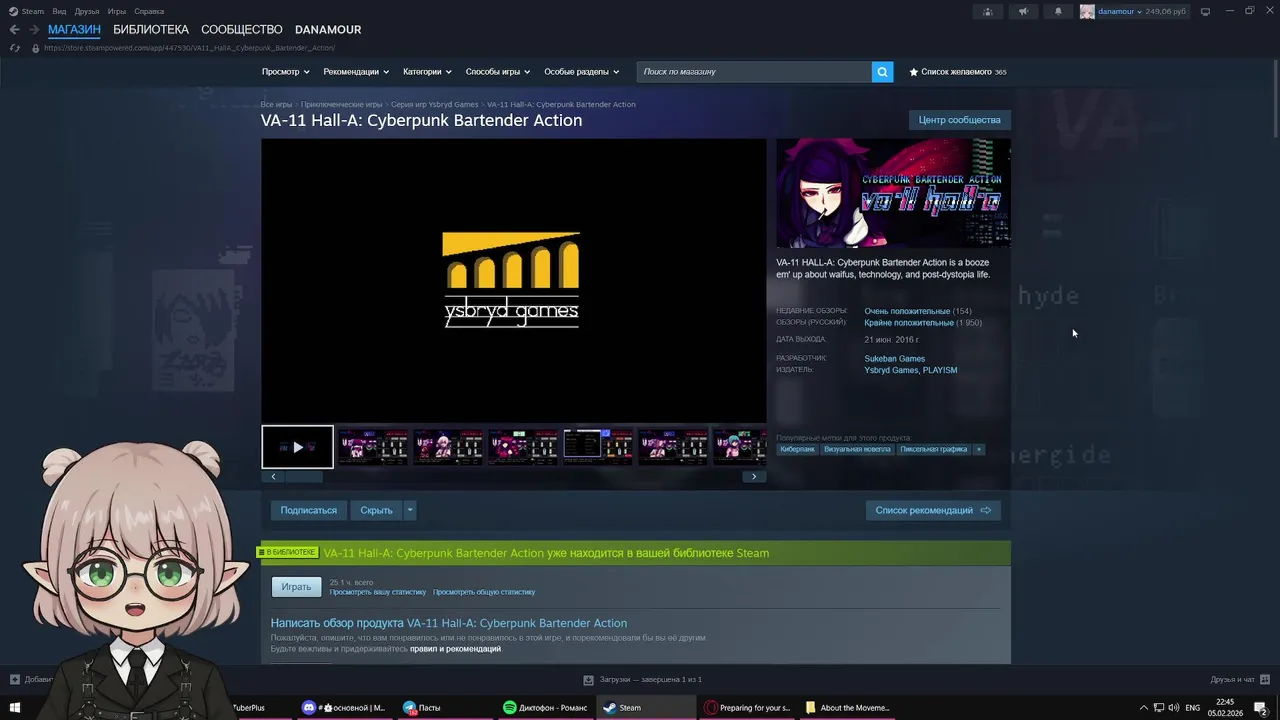Open the 'PLAYISM' publisher link

click(940, 370)
